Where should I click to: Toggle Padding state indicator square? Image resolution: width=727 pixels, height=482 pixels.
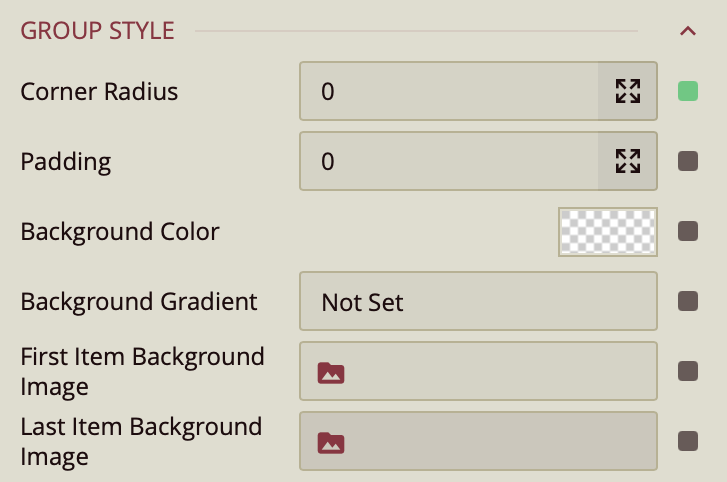pos(688,161)
